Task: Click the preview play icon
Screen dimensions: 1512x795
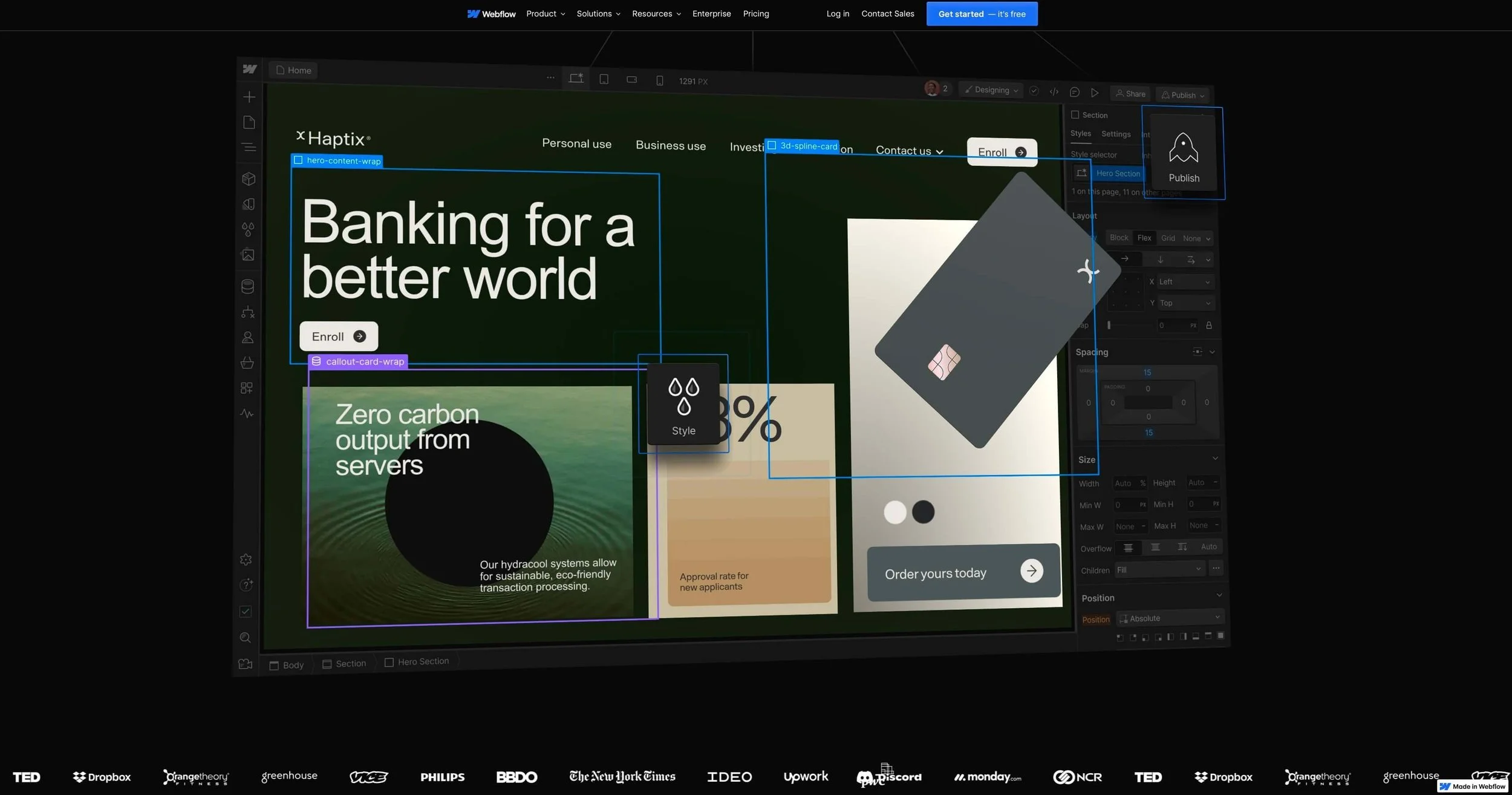Action: click(1095, 93)
